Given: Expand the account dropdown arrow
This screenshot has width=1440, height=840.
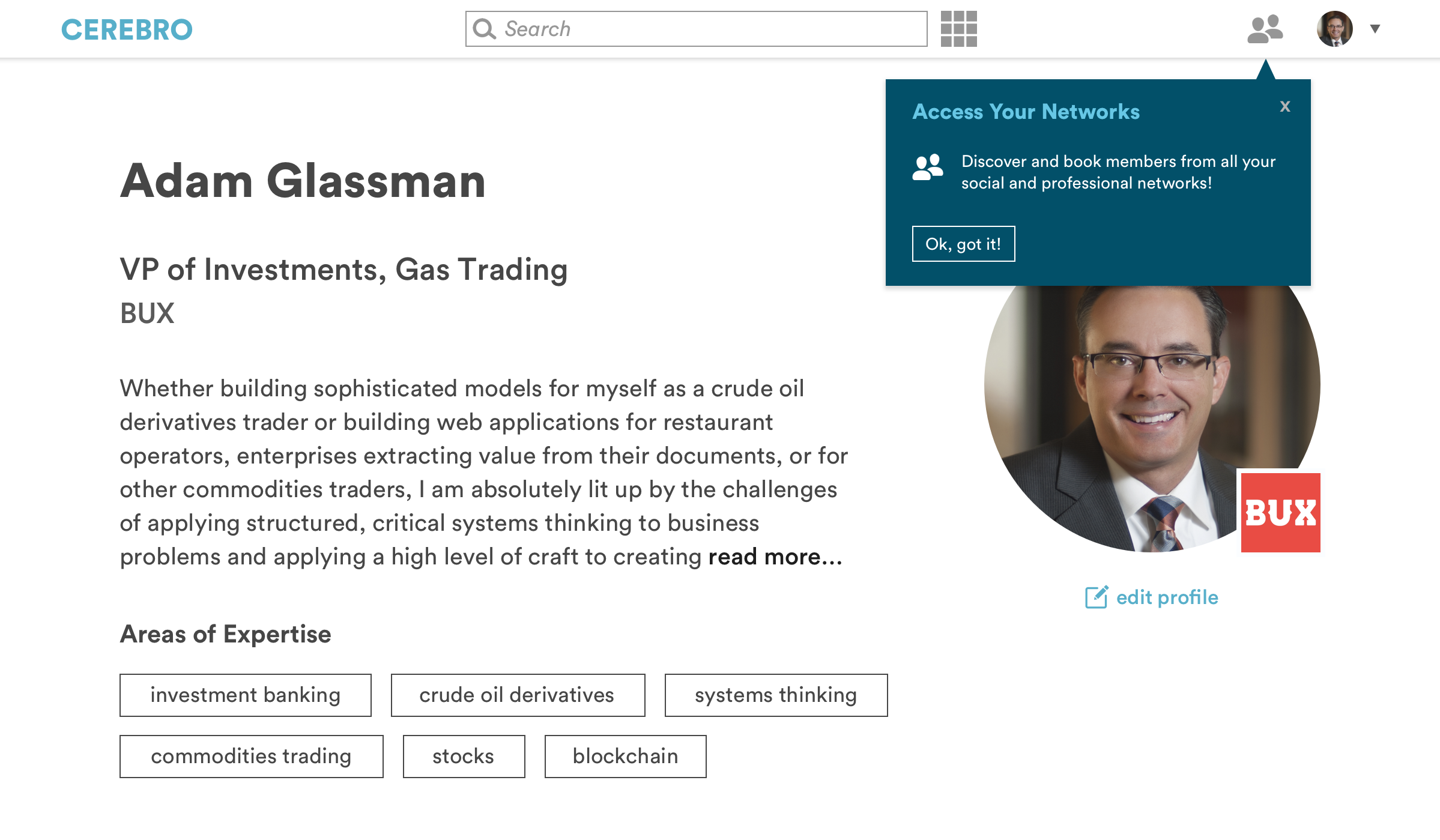Looking at the screenshot, I should tap(1375, 29).
